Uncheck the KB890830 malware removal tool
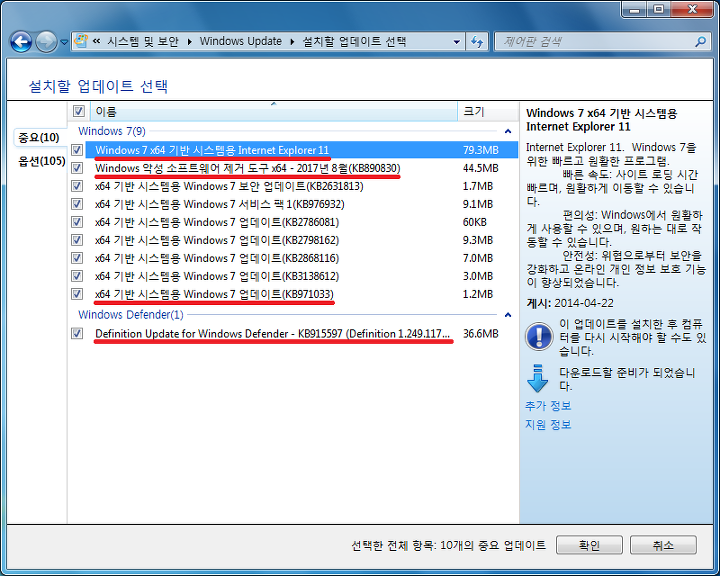This screenshot has height=576, width=720. tap(77, 168)
